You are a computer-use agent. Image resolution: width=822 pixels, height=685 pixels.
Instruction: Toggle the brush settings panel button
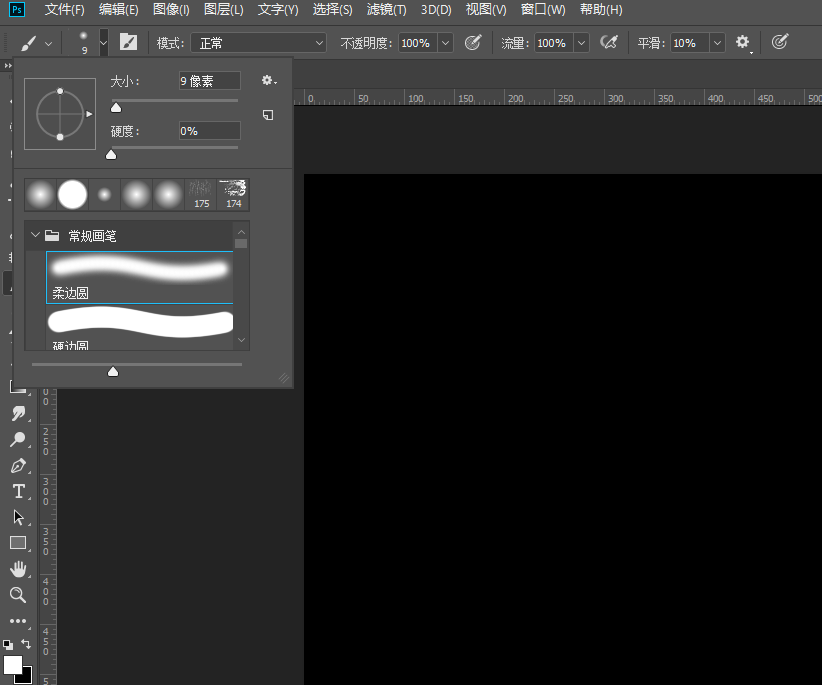(128, 42)
